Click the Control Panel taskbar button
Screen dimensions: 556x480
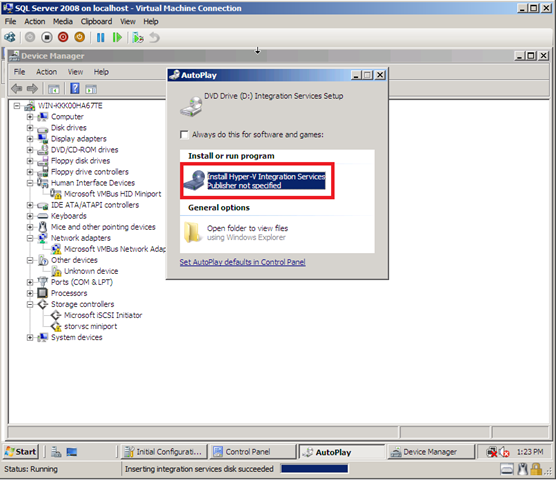(x=253, y=452)
